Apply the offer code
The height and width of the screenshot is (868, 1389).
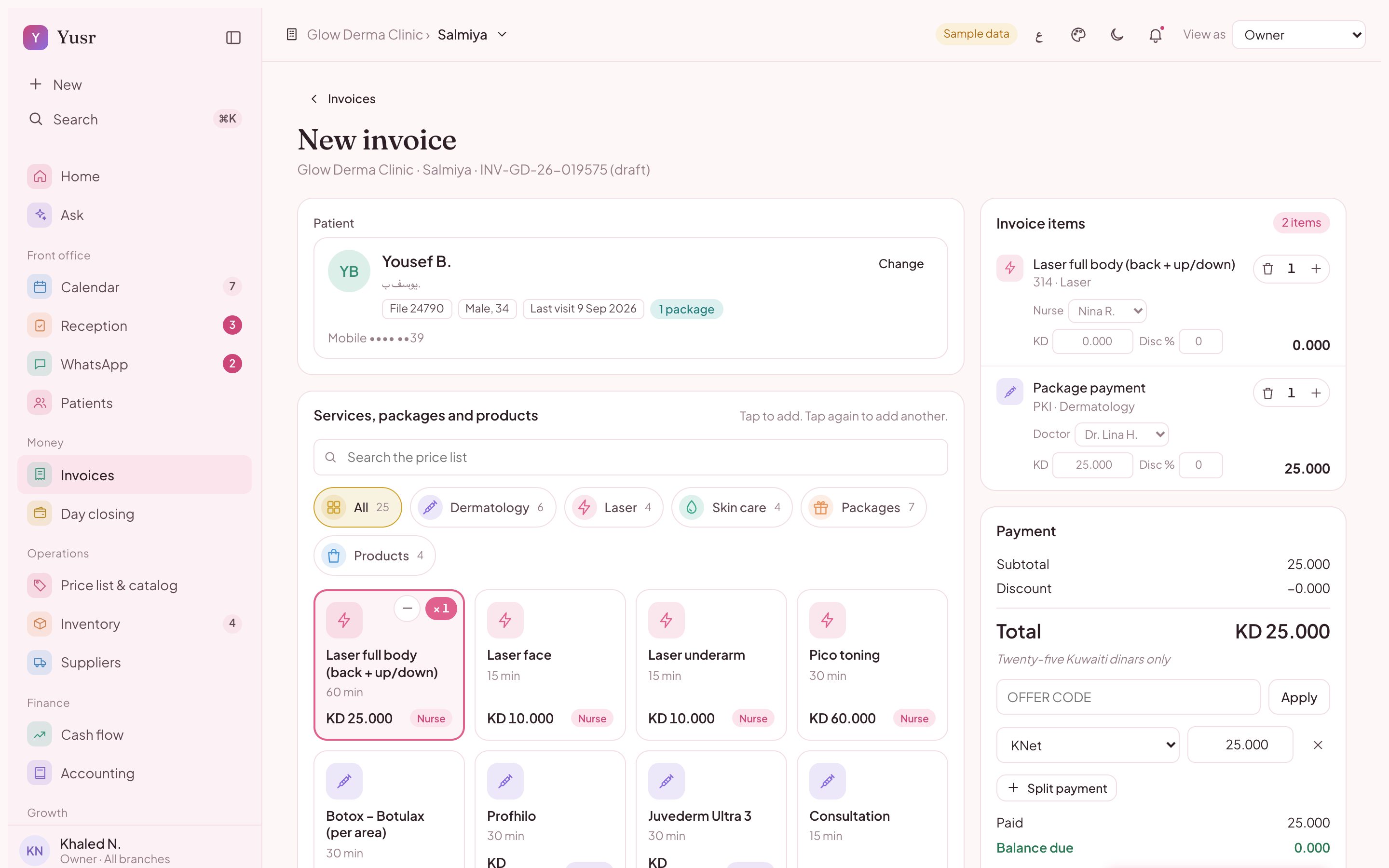point(1298,697)
